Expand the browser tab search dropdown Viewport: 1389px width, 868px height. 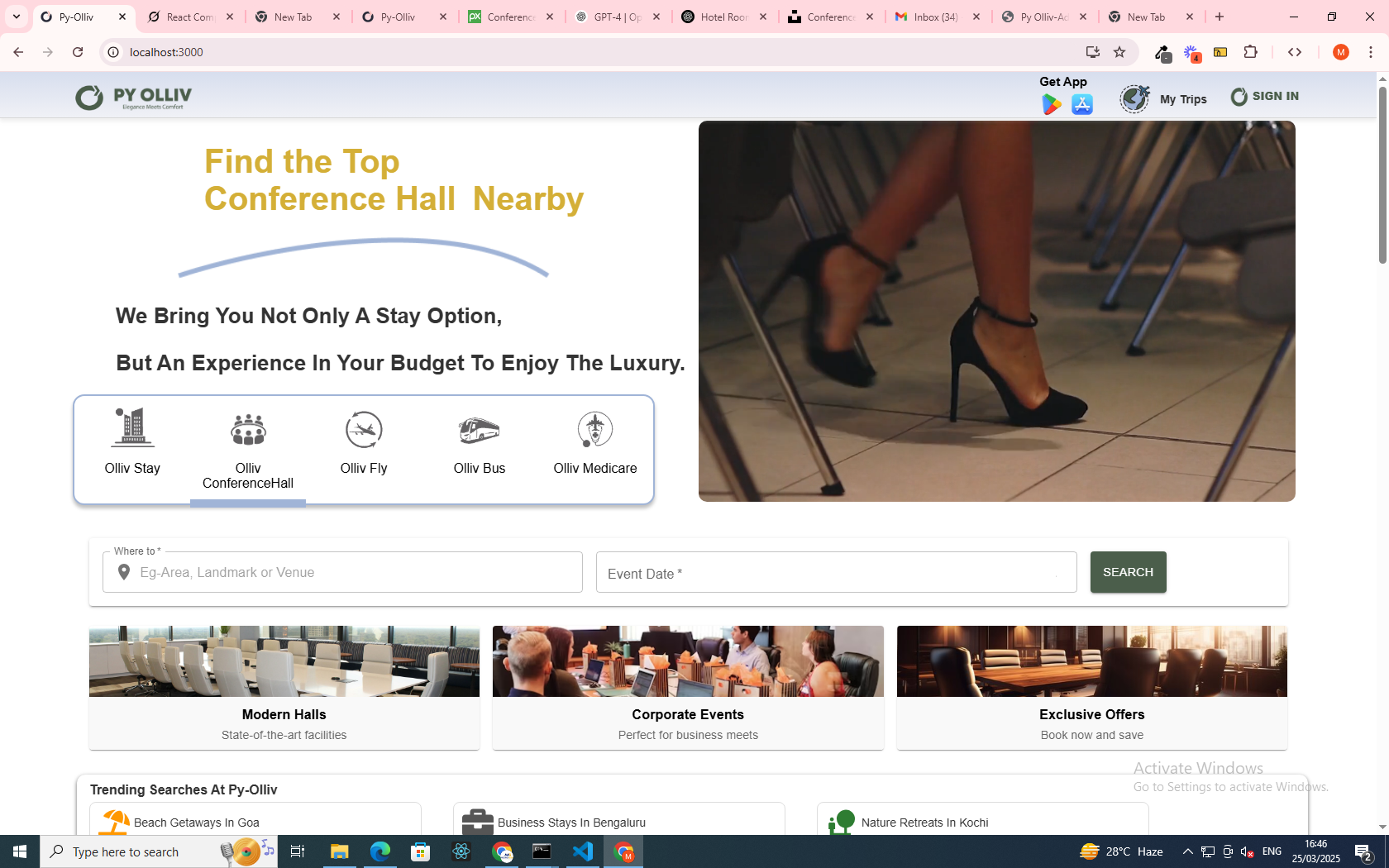click(x=16, y=17)
